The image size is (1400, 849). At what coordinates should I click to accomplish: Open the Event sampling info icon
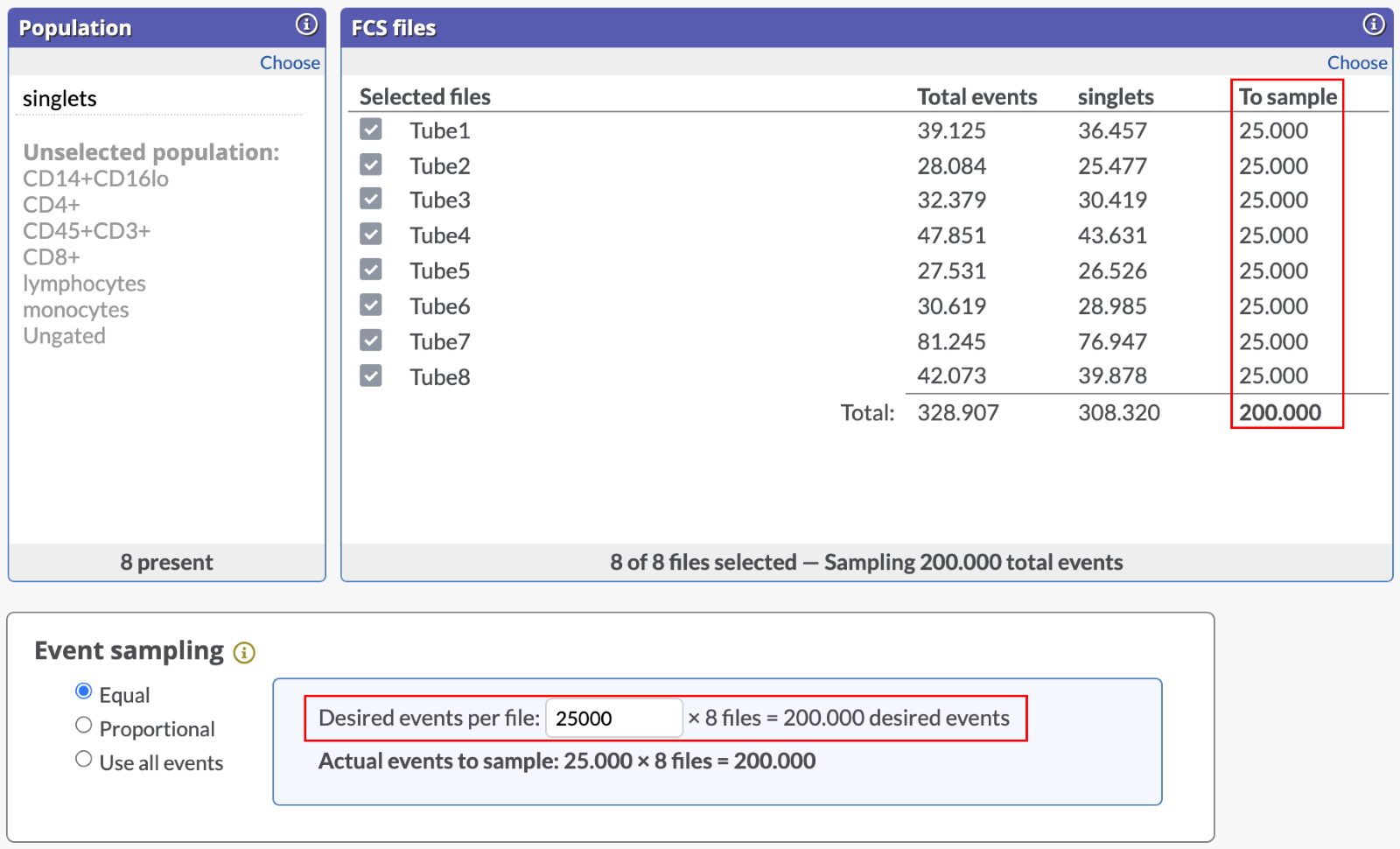point(244,653)
